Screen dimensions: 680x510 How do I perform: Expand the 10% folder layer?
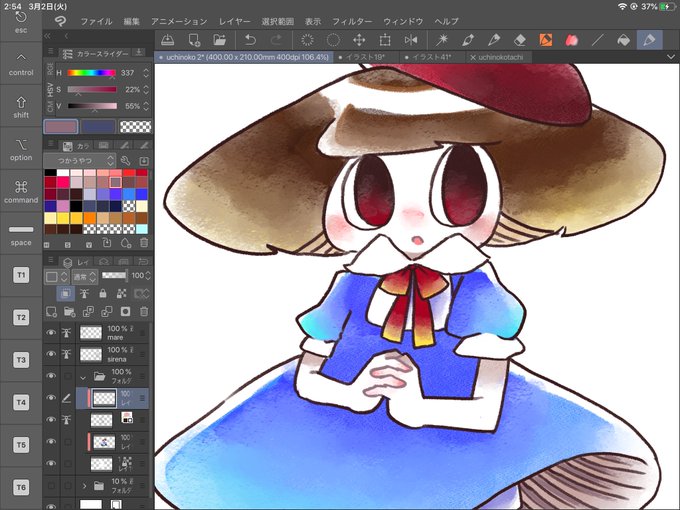click(x=84, y=486)
